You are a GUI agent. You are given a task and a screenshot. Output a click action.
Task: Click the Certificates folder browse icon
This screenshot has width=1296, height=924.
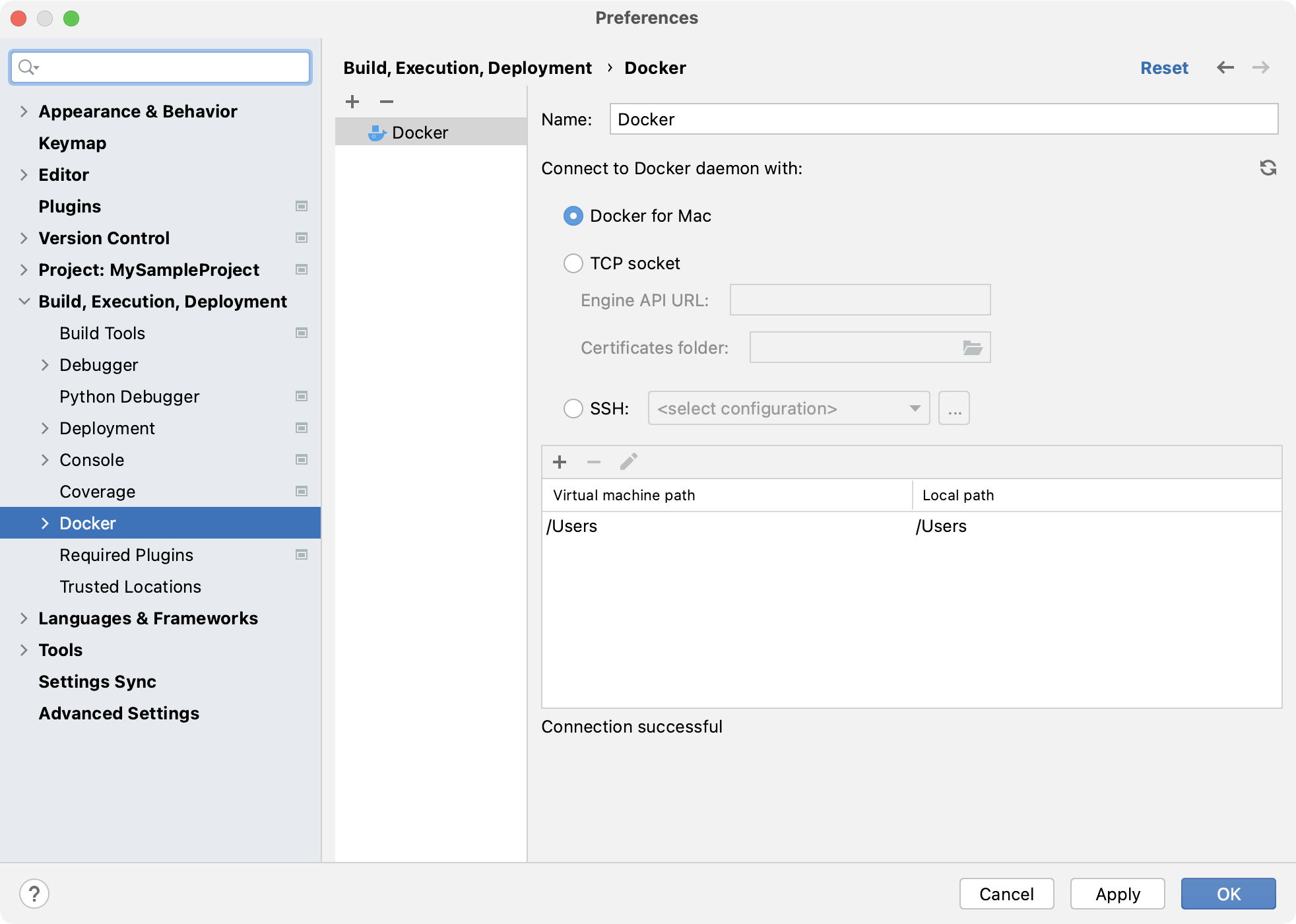coord(972,348)
